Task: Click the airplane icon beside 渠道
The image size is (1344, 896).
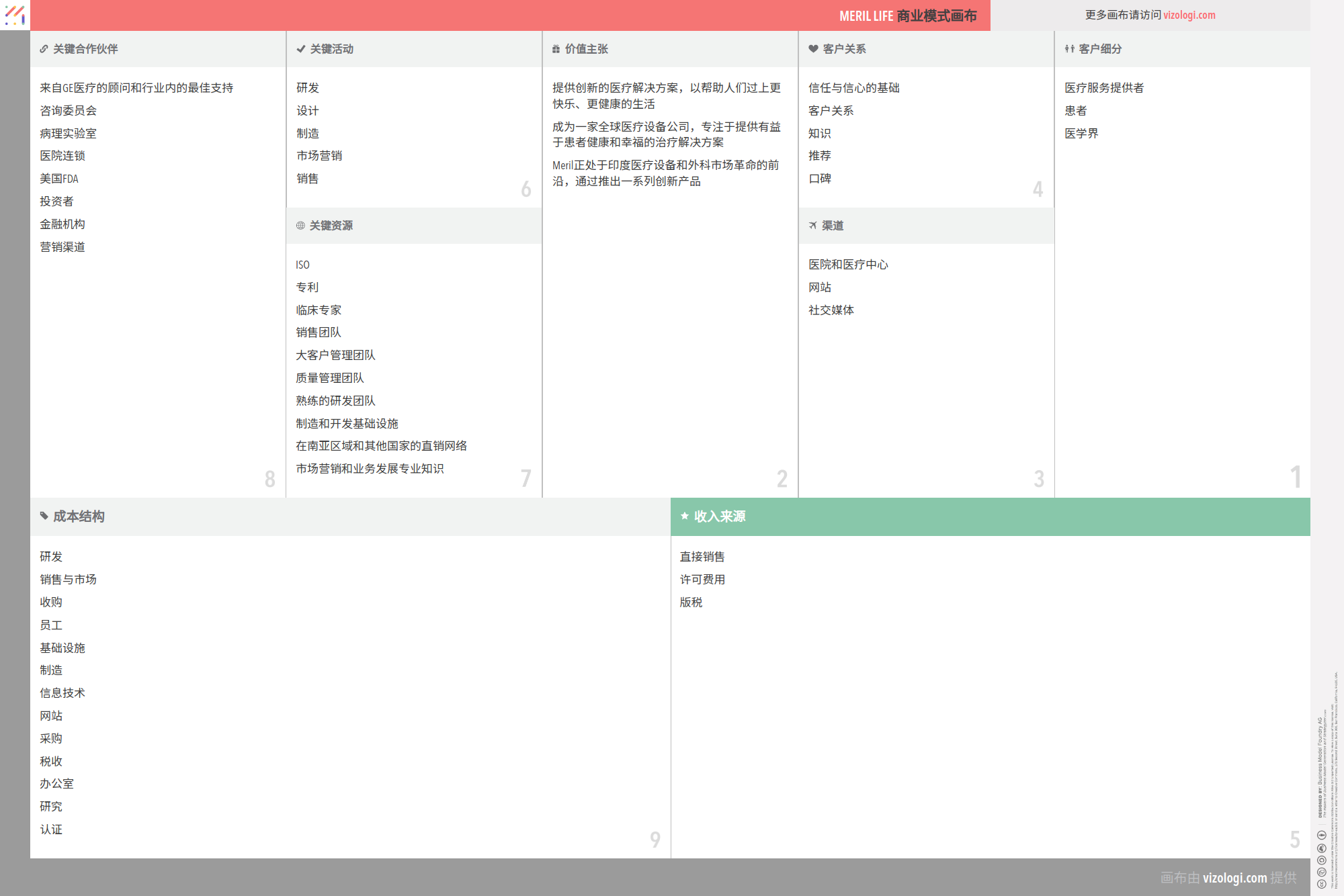Action: click(812, 226)
